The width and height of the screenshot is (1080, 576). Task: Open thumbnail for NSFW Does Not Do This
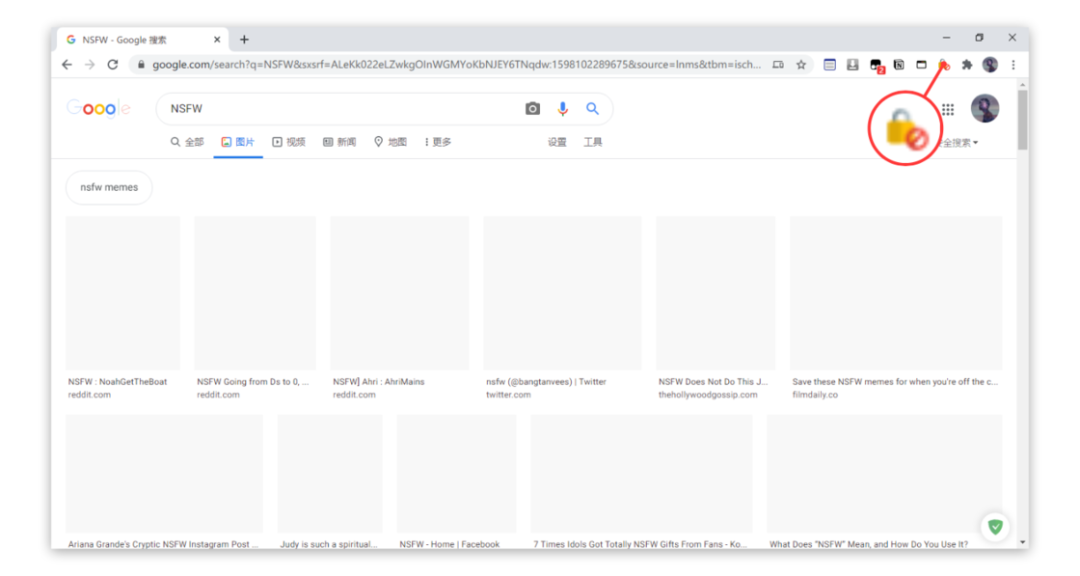pos(716,293)
